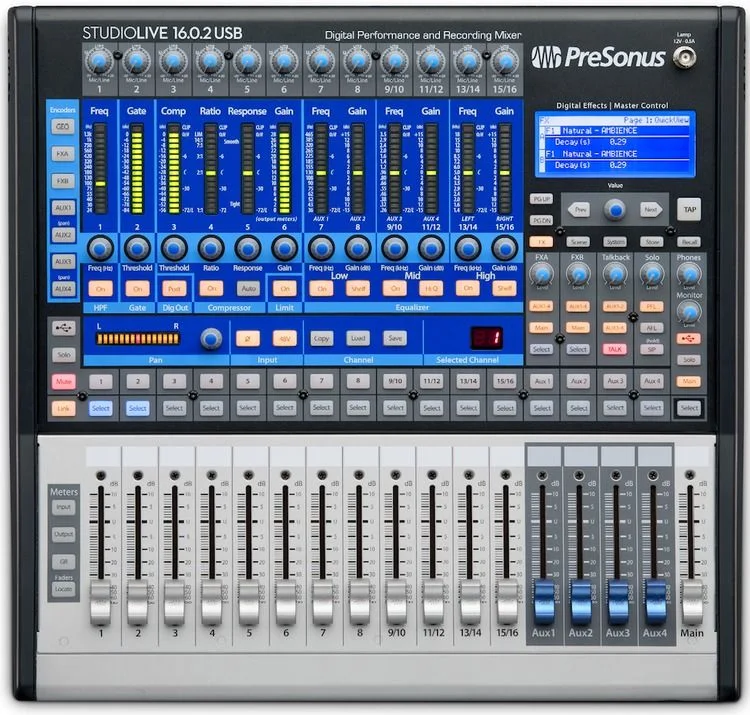The image size is (750, 715).
Task: Switch meters to Input mode
Action: coord(63,507)
